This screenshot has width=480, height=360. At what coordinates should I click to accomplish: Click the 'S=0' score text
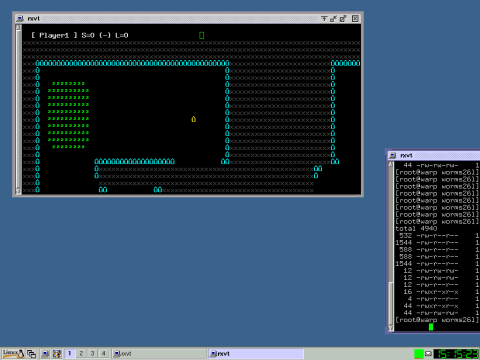(88, 35)
